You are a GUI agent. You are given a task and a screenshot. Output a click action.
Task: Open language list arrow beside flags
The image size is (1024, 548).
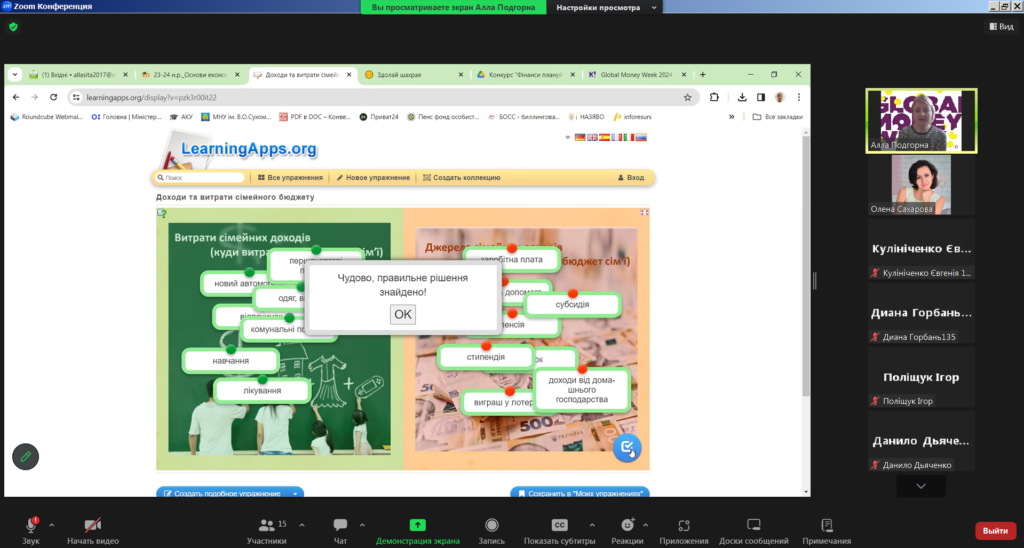click(568, 138)
